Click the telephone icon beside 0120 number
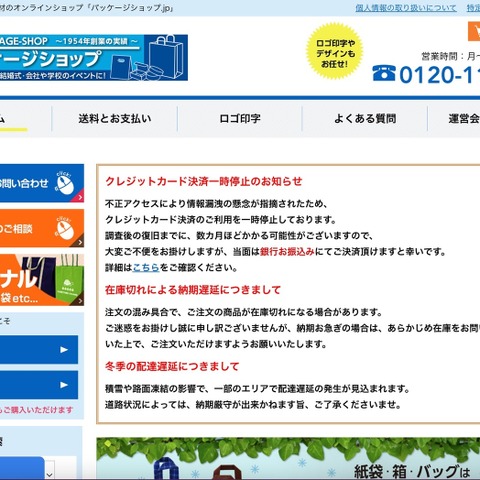The width and height of the screenshot is (480, 480). pyautogui.click(x=384, y=74)
